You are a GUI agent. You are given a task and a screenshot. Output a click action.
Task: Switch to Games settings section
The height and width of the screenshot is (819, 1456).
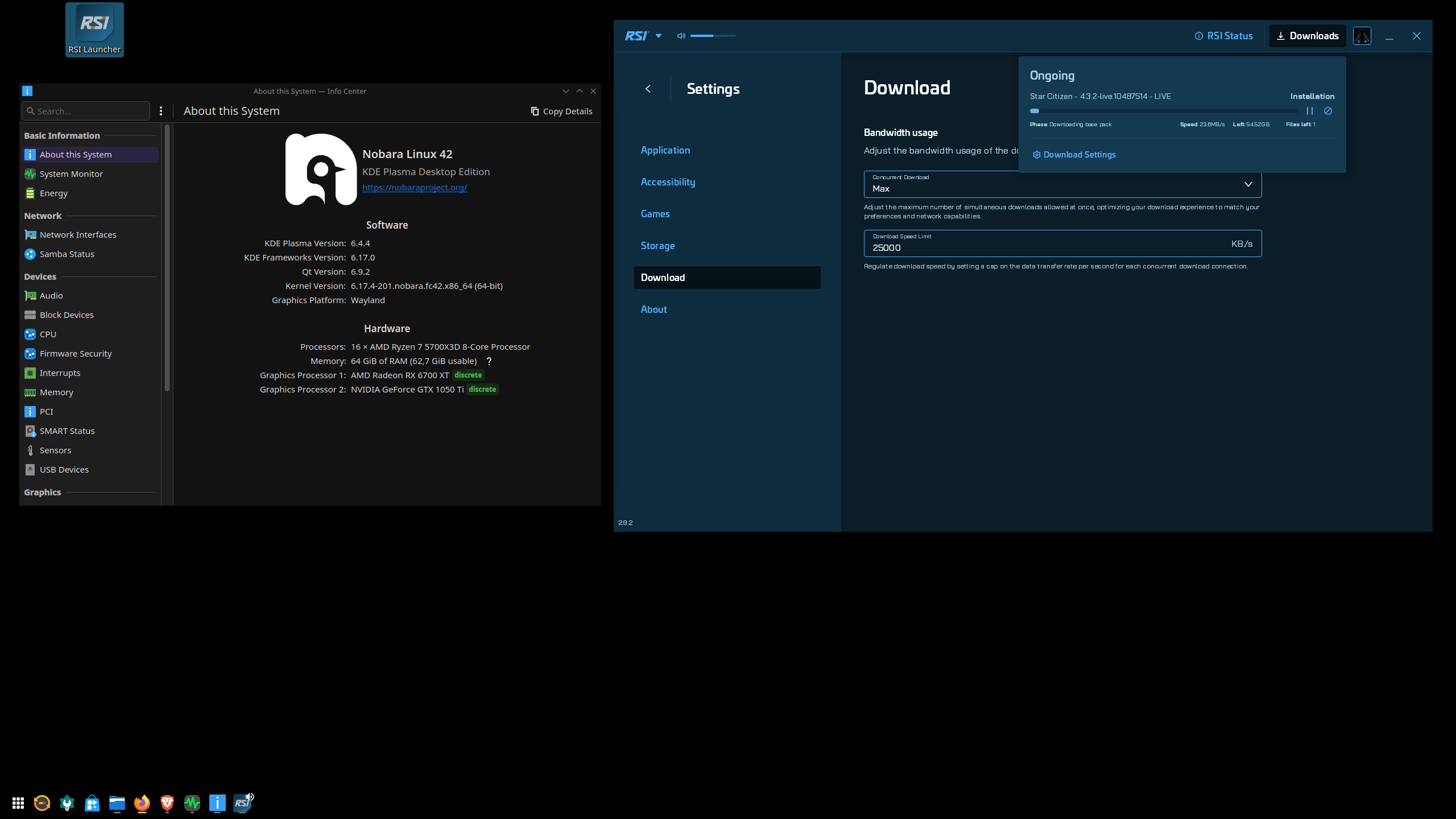pos(655,214)
